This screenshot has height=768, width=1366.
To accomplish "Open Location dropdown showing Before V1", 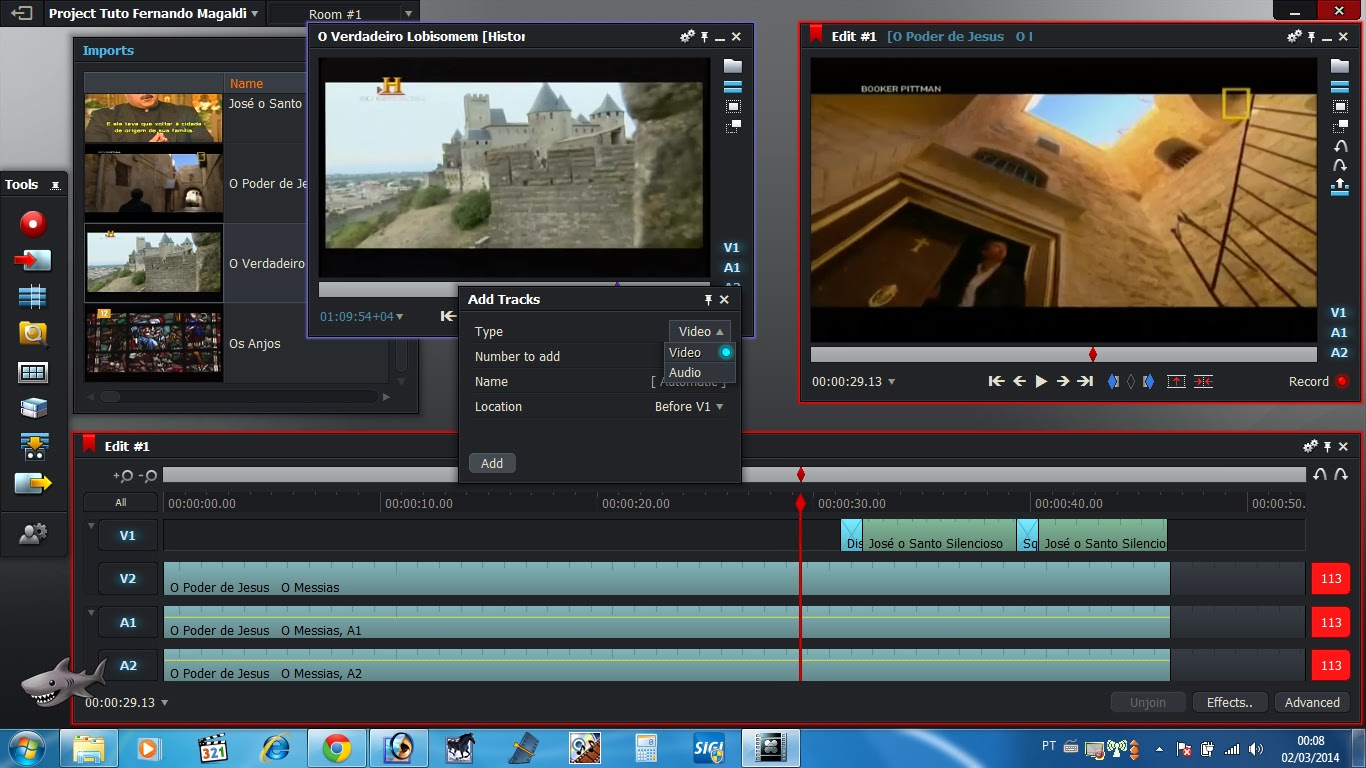I will click(x=689, y=407).
